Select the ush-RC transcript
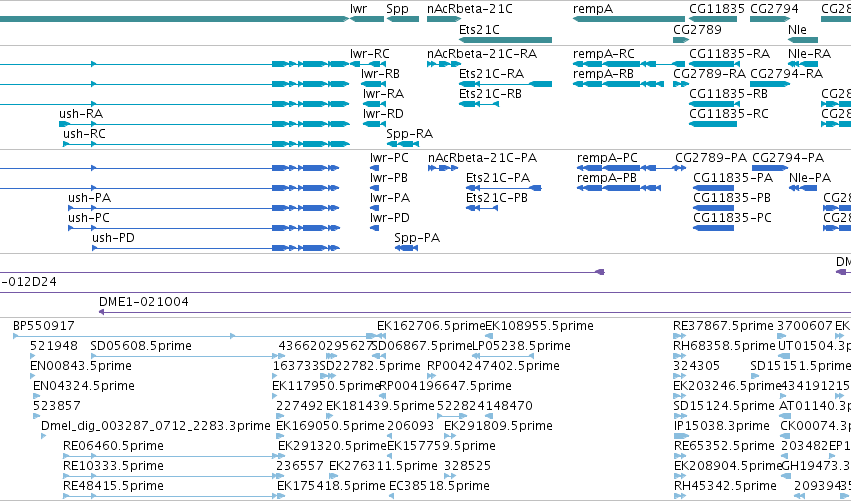This screenshot has width=851, height=501. point(206,144)
